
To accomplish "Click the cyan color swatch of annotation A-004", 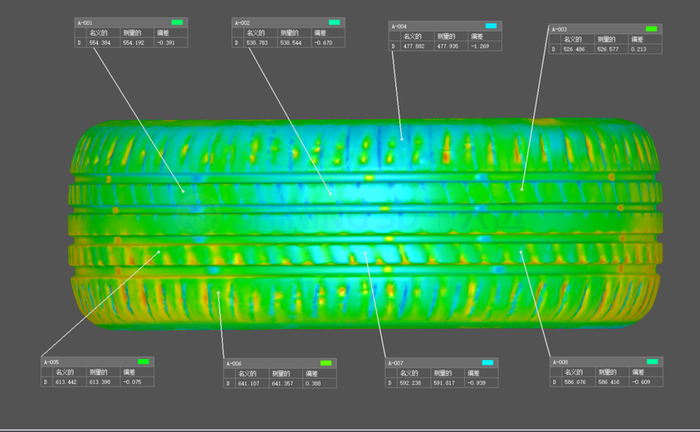I will pyautogui.click(x=491, y=26).
